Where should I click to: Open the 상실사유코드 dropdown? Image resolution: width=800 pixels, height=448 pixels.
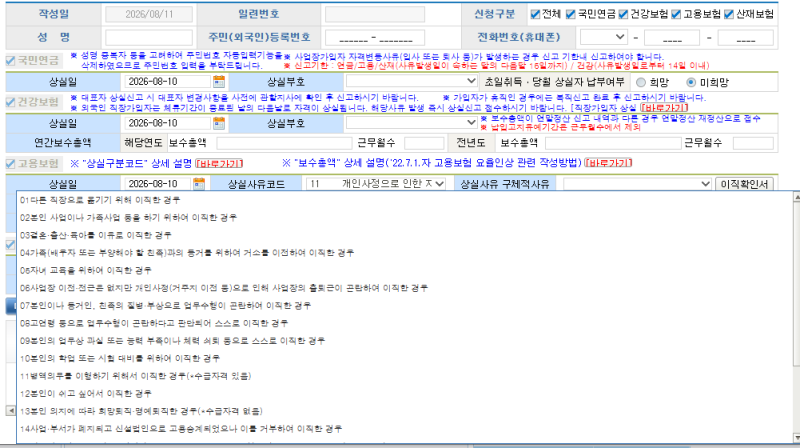(376, 184)
